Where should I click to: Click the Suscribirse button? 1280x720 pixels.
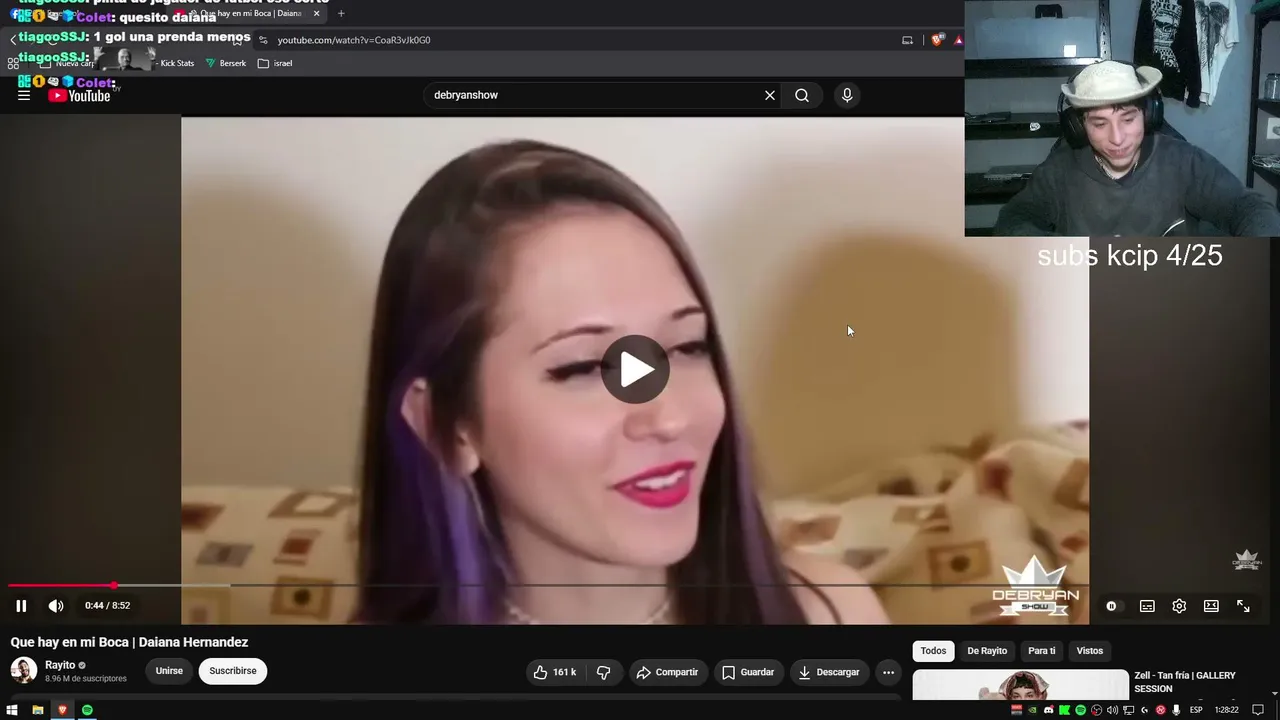pos(233,671)
